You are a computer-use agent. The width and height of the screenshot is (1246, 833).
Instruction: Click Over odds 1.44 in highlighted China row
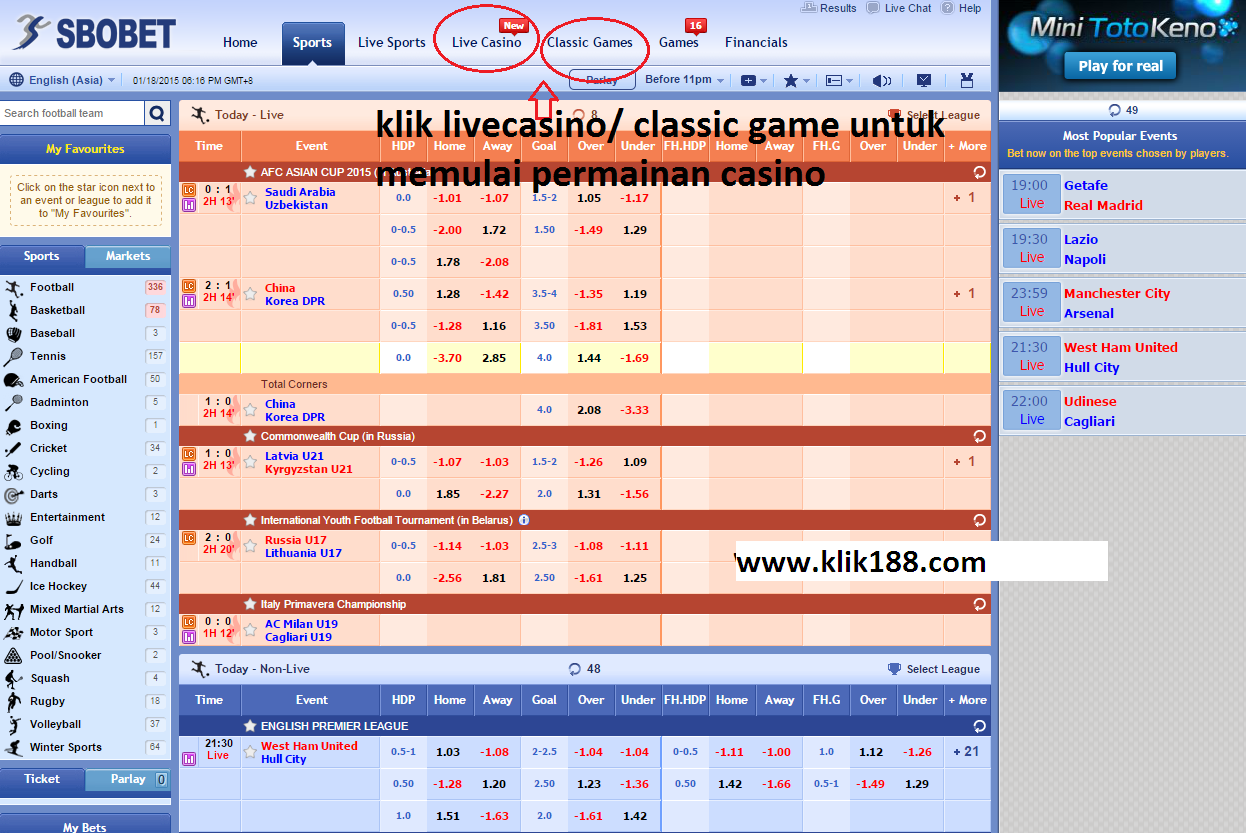[x=591, y=358]
